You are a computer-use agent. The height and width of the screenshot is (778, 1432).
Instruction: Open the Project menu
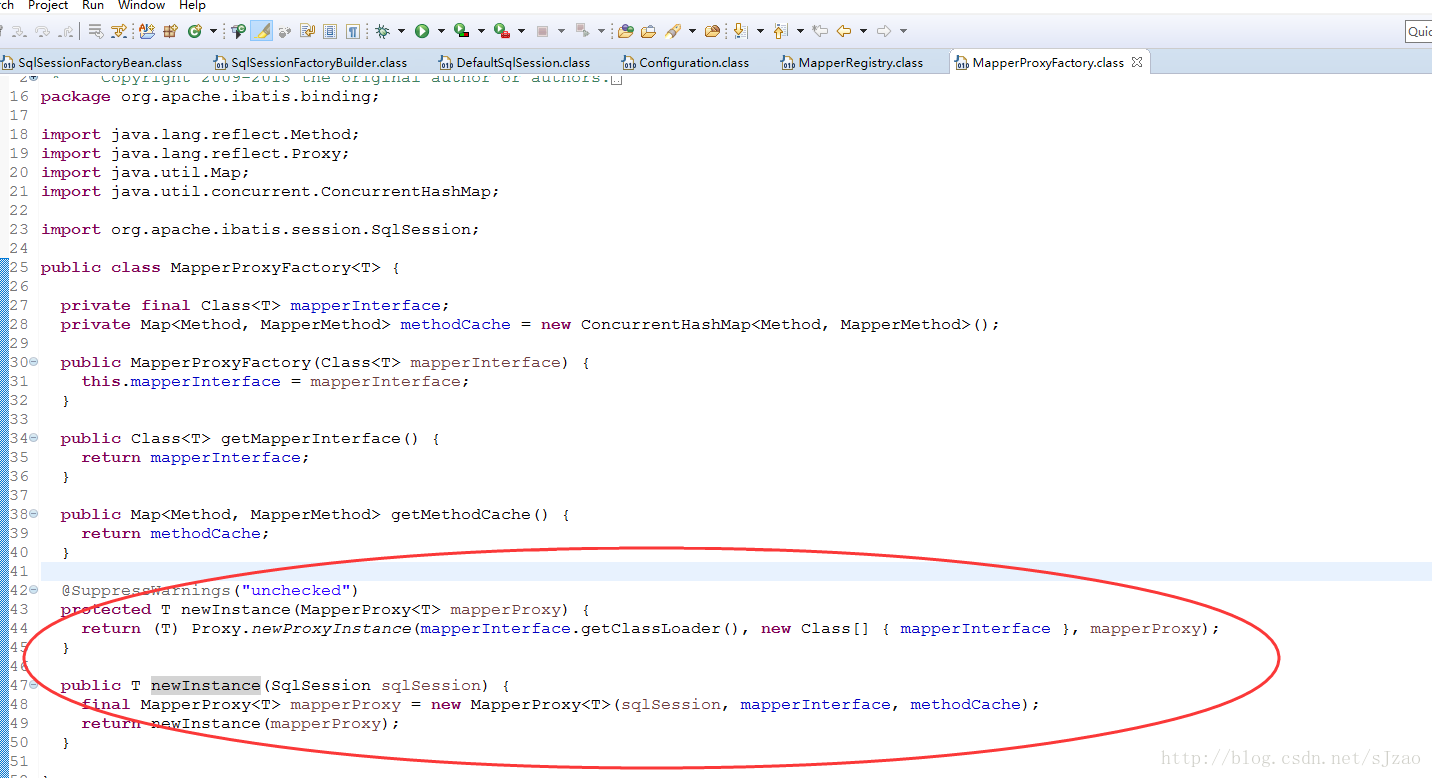48,5
